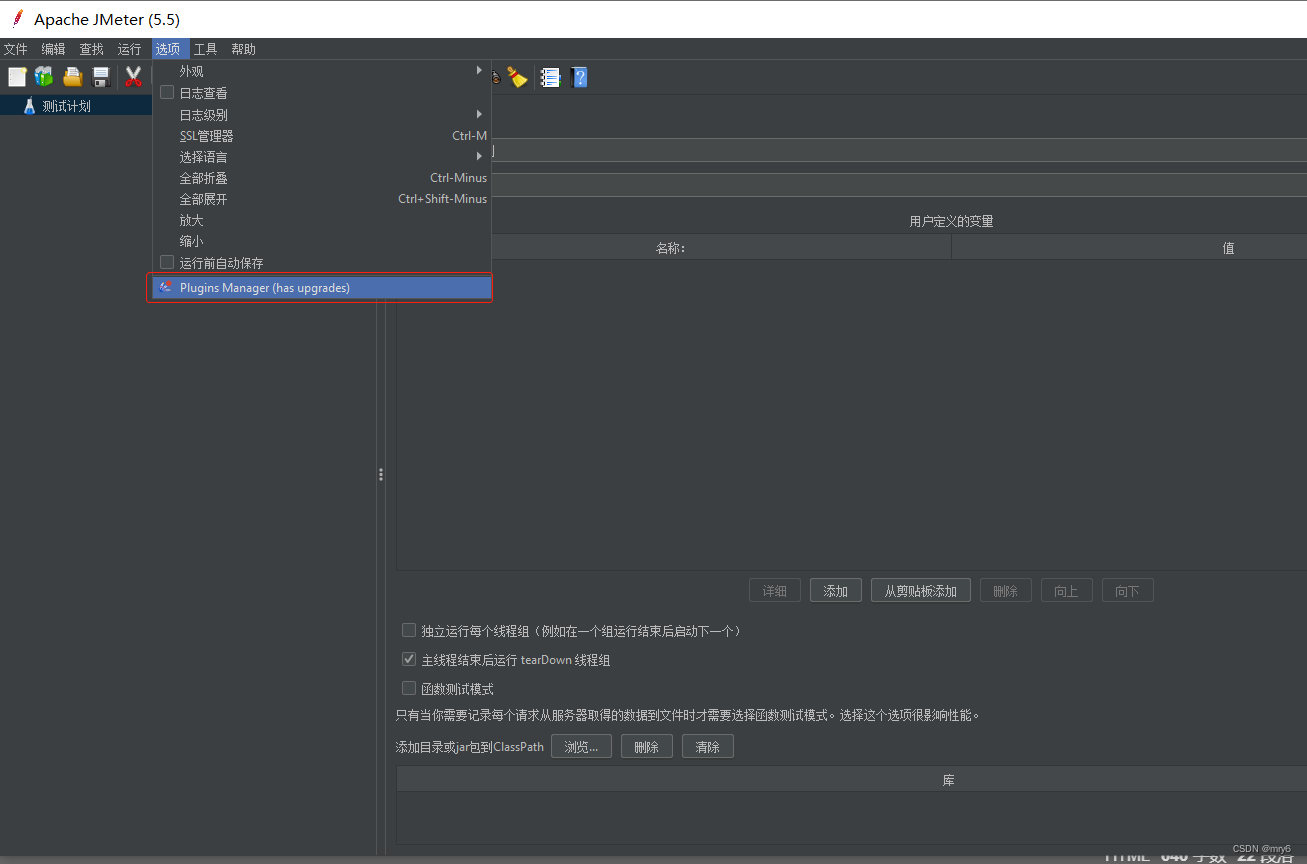Click the 向上 button
Viewport: 1307px width, 864px height.
(x=1067, y=590)
